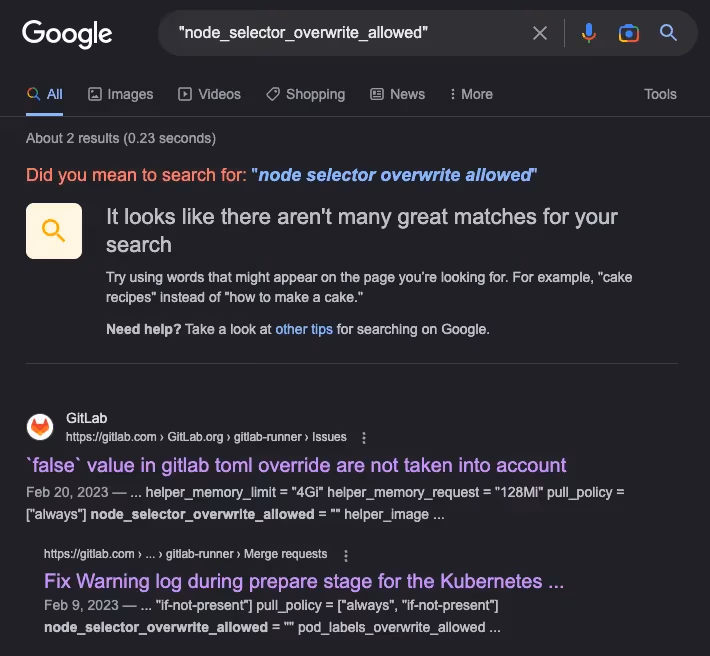
Task: Click "It looks like there aren't many great matches" heading
Action: coord(362,230)
